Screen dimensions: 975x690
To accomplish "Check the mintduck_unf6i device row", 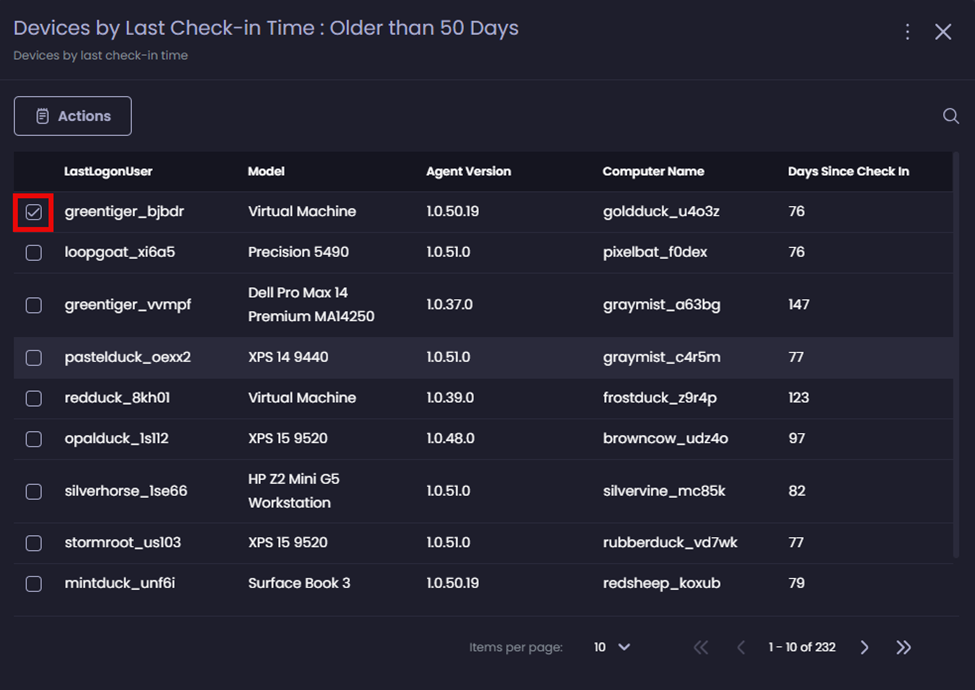I will pyautogui.click(x=34, y=584).
